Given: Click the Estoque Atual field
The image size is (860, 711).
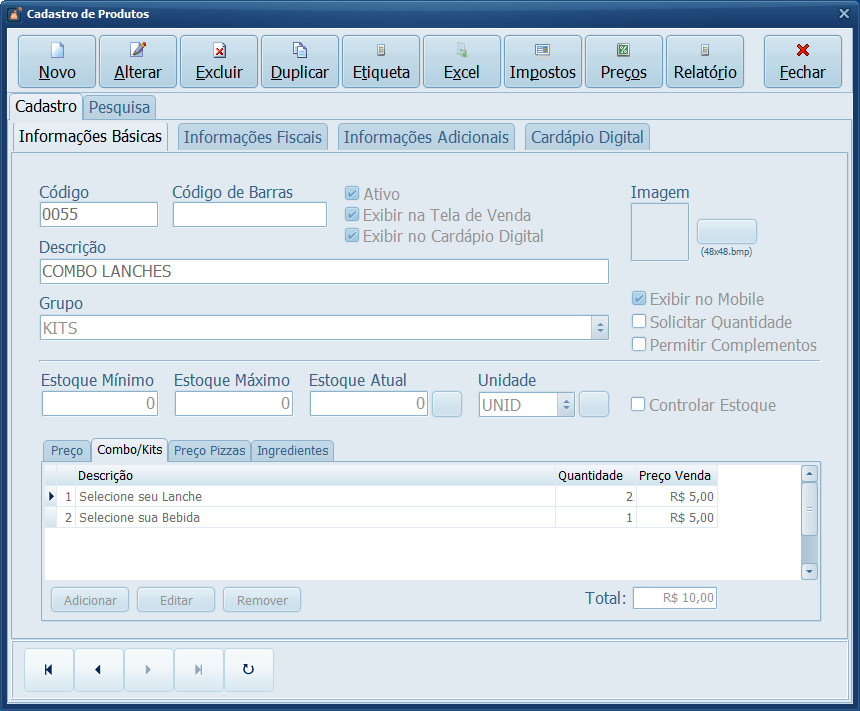Looking at the screenshot, I should (369, 404).
